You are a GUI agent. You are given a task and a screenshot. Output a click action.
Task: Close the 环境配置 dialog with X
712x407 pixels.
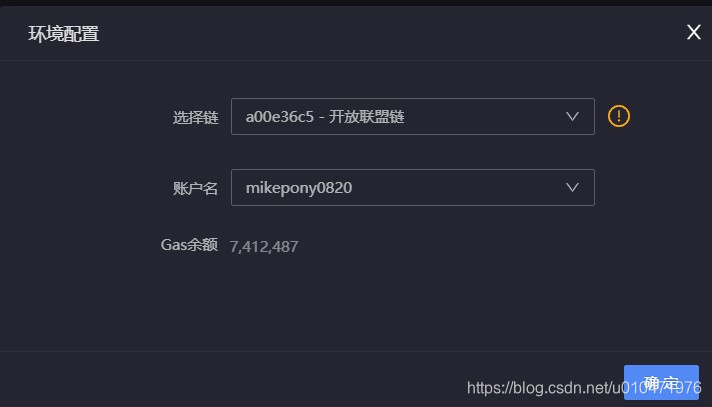(x=693, y=32)
